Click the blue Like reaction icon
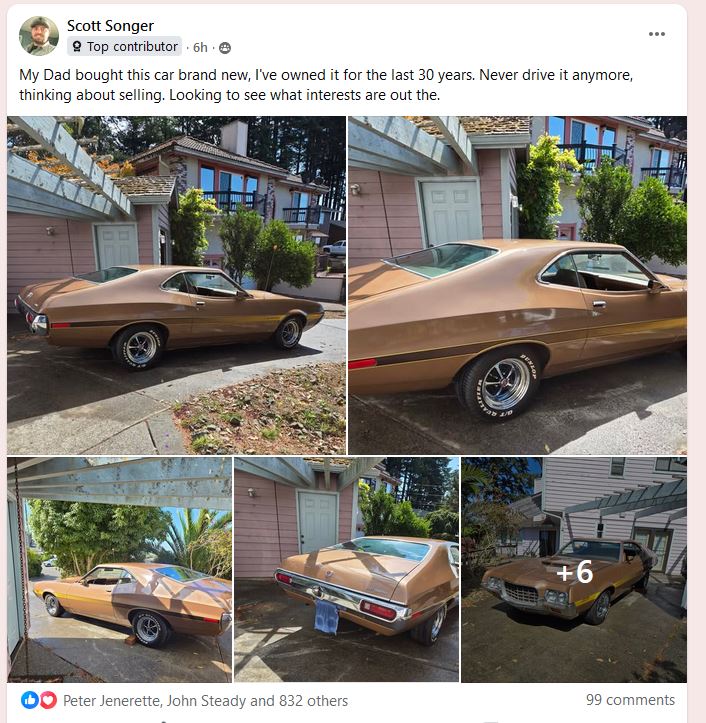The width and height of the screenshot is (706, 723). click(x=30, y=700)
